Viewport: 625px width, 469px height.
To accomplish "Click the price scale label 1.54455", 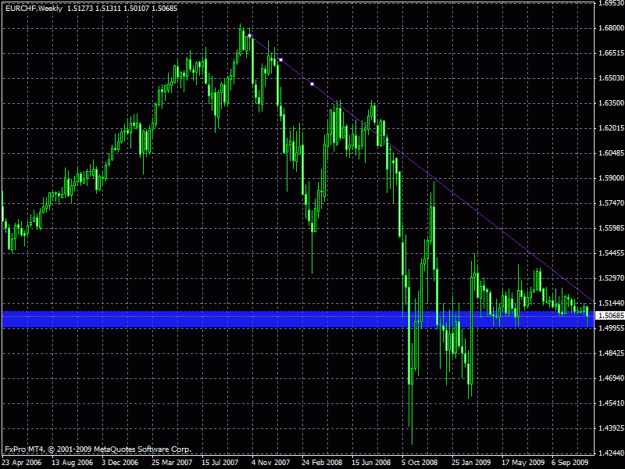I will click(x=611, y=253).
